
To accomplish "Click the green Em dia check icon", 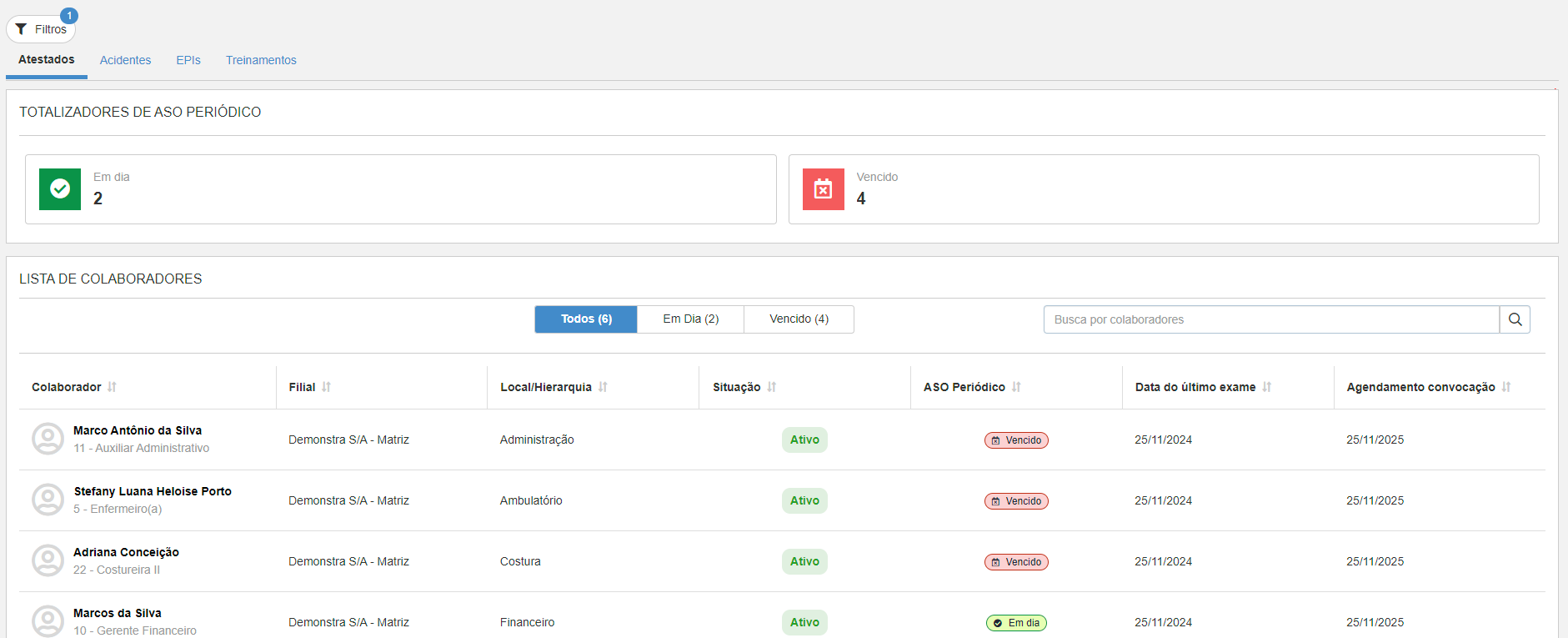I will tap(60, 189).
